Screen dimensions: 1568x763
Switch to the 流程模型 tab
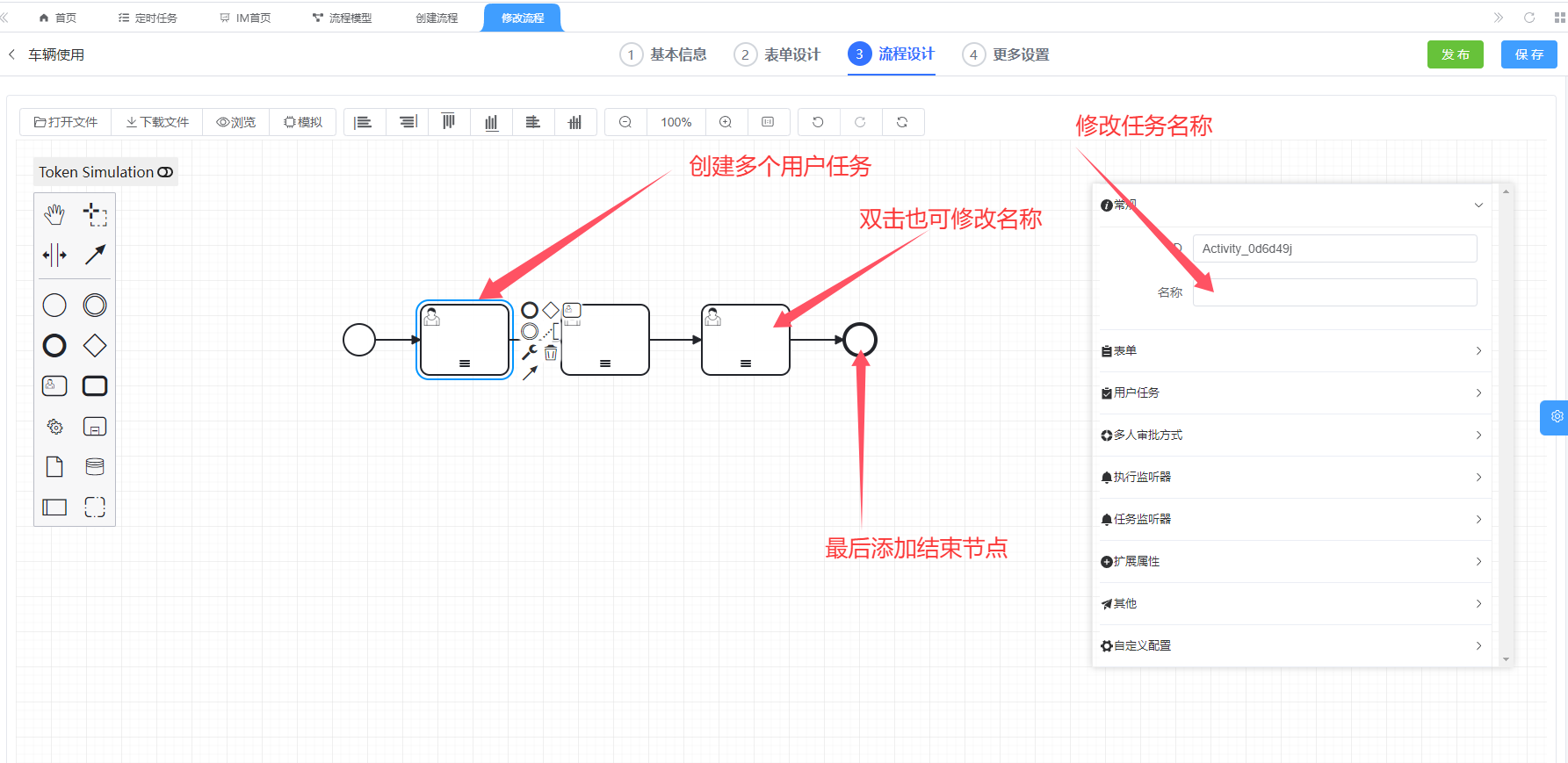[342, 18]
